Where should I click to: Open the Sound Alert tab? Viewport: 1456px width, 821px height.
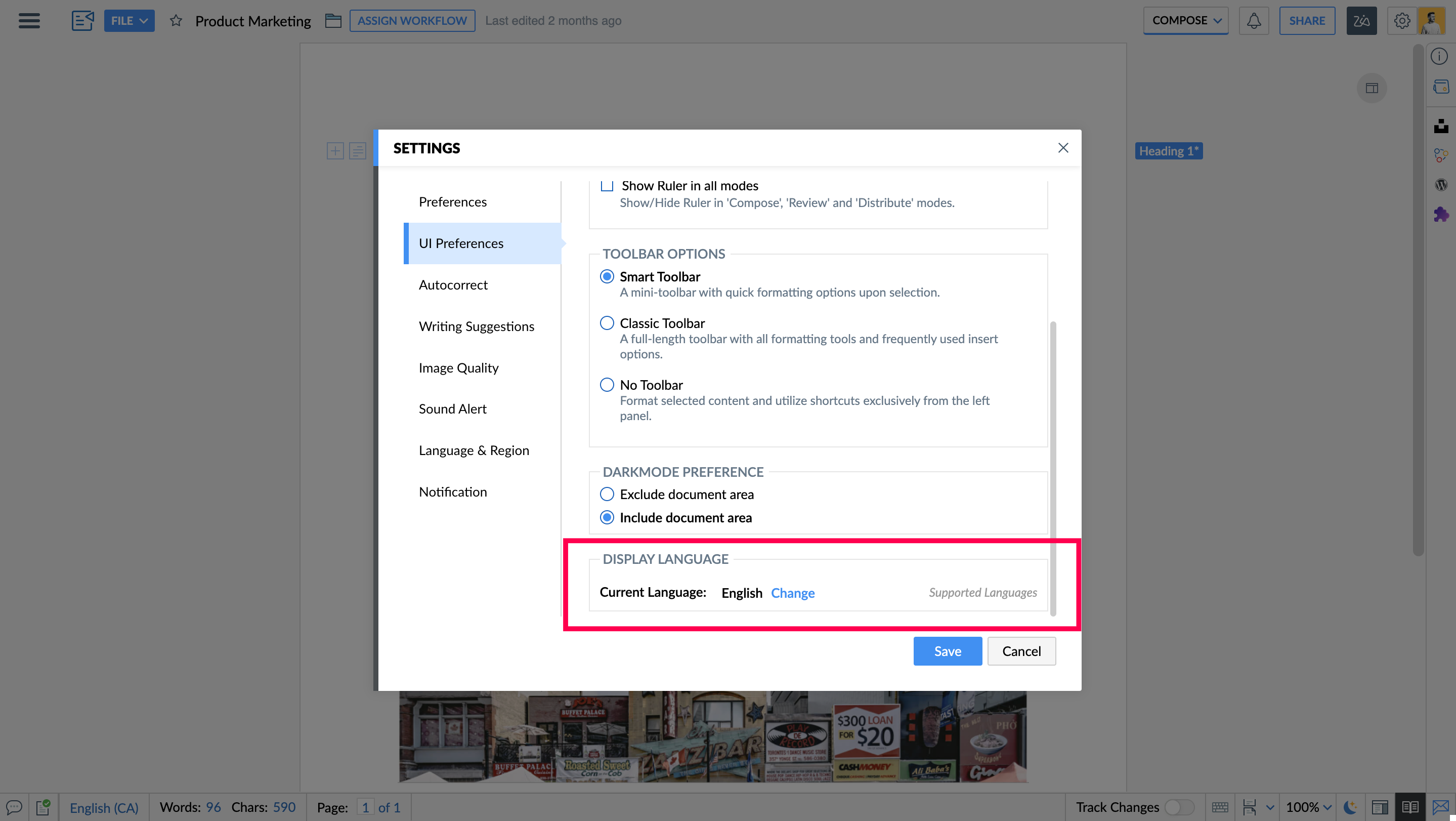(482, 409)
